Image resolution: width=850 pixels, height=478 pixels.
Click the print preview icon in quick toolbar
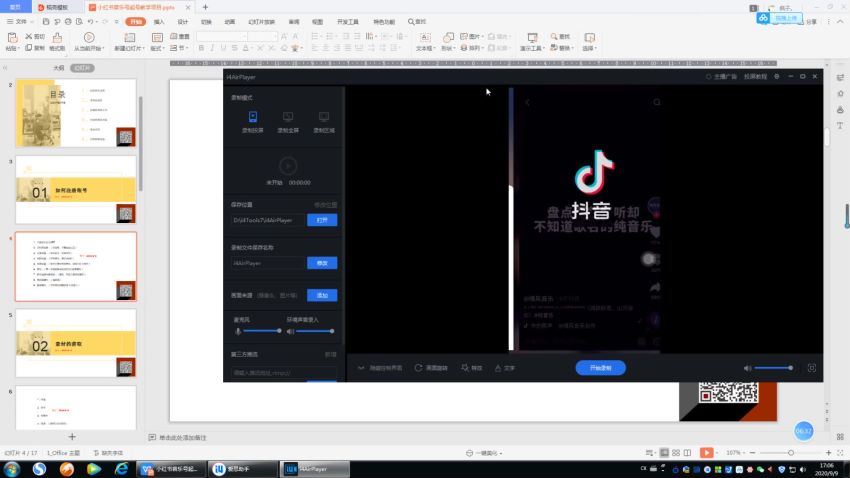pyautogui.click(x=79, y=22)
